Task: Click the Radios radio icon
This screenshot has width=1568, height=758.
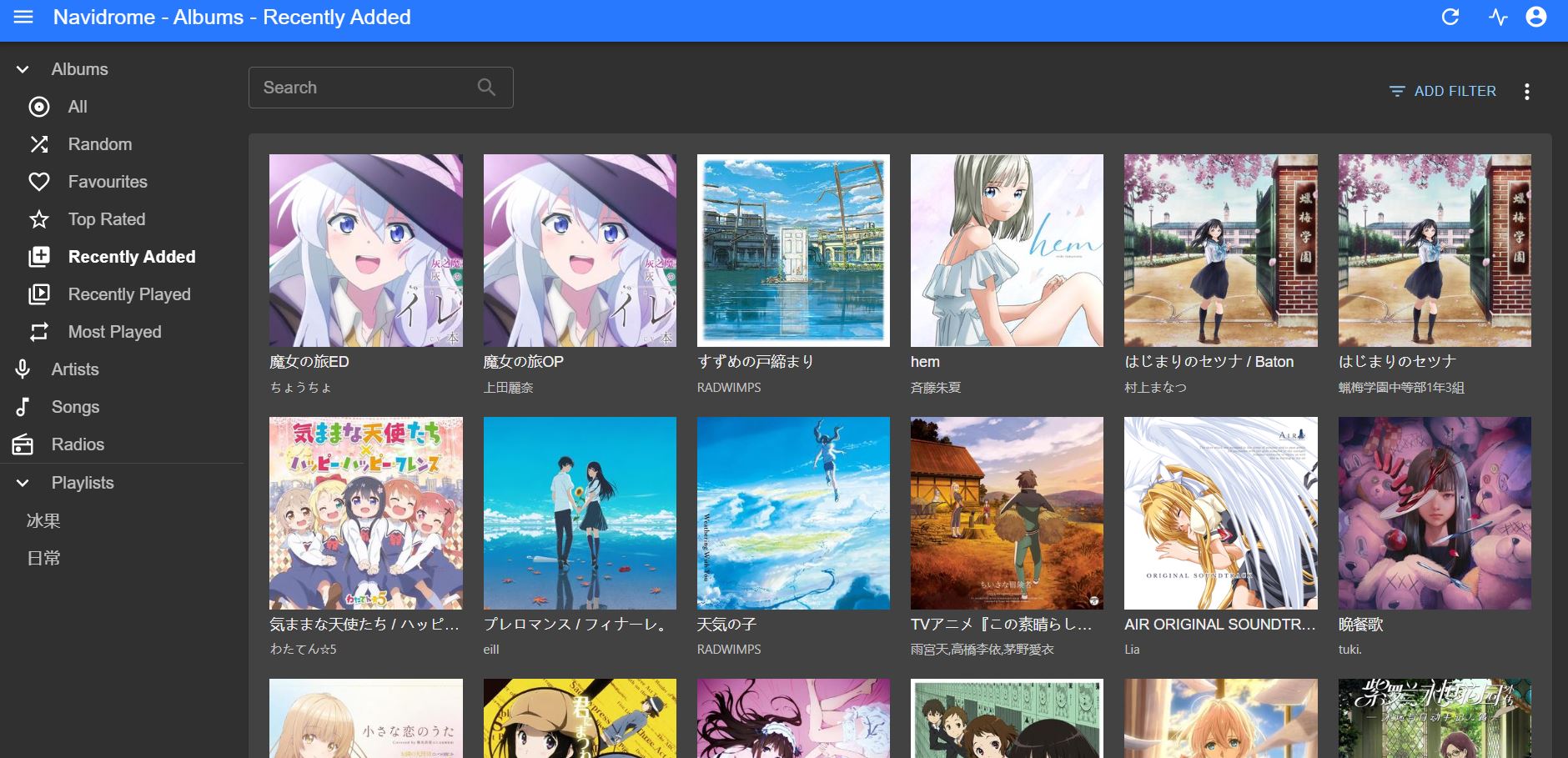Action: pos(23,444)
